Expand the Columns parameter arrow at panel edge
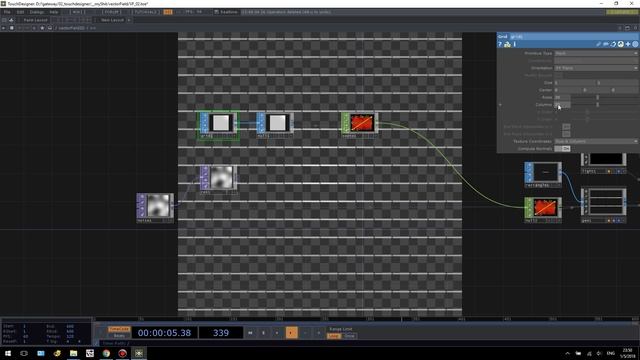Image resolution: width=640 pixels, height=360 pixels. (500, 105)
